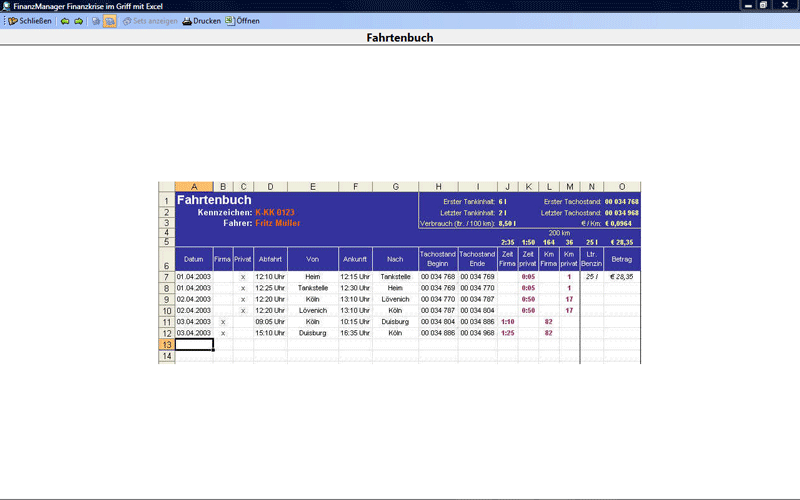Click the gray icon right of the green arrows
800x500 pixels.
96,21
